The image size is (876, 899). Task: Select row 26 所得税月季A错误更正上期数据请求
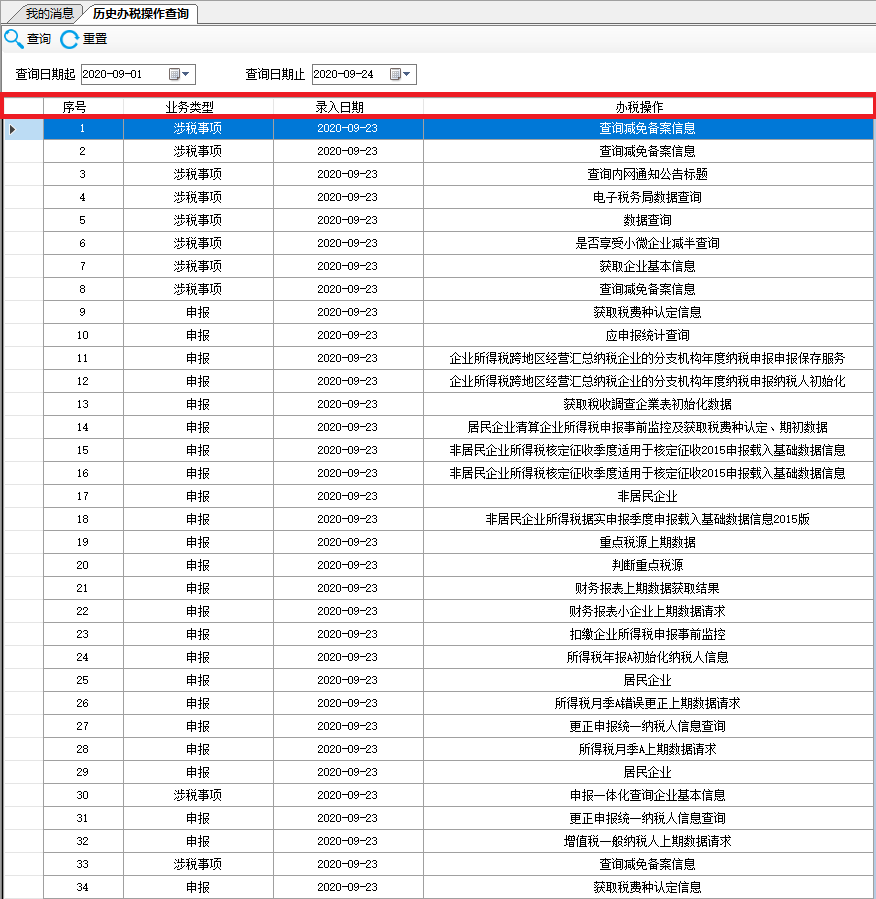click(648, 703)
